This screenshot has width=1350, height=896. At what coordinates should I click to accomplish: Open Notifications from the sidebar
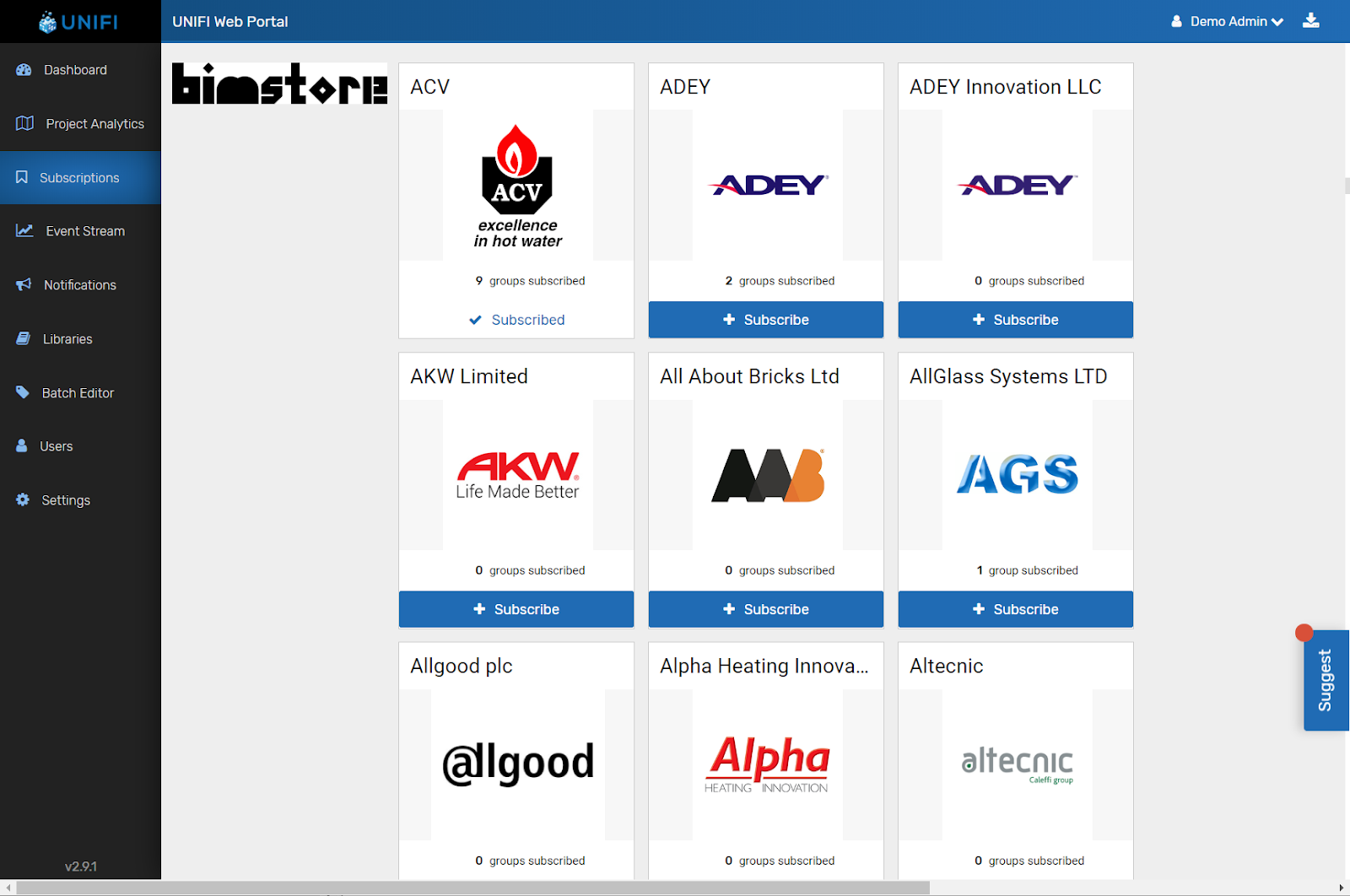tap(80, 284)
